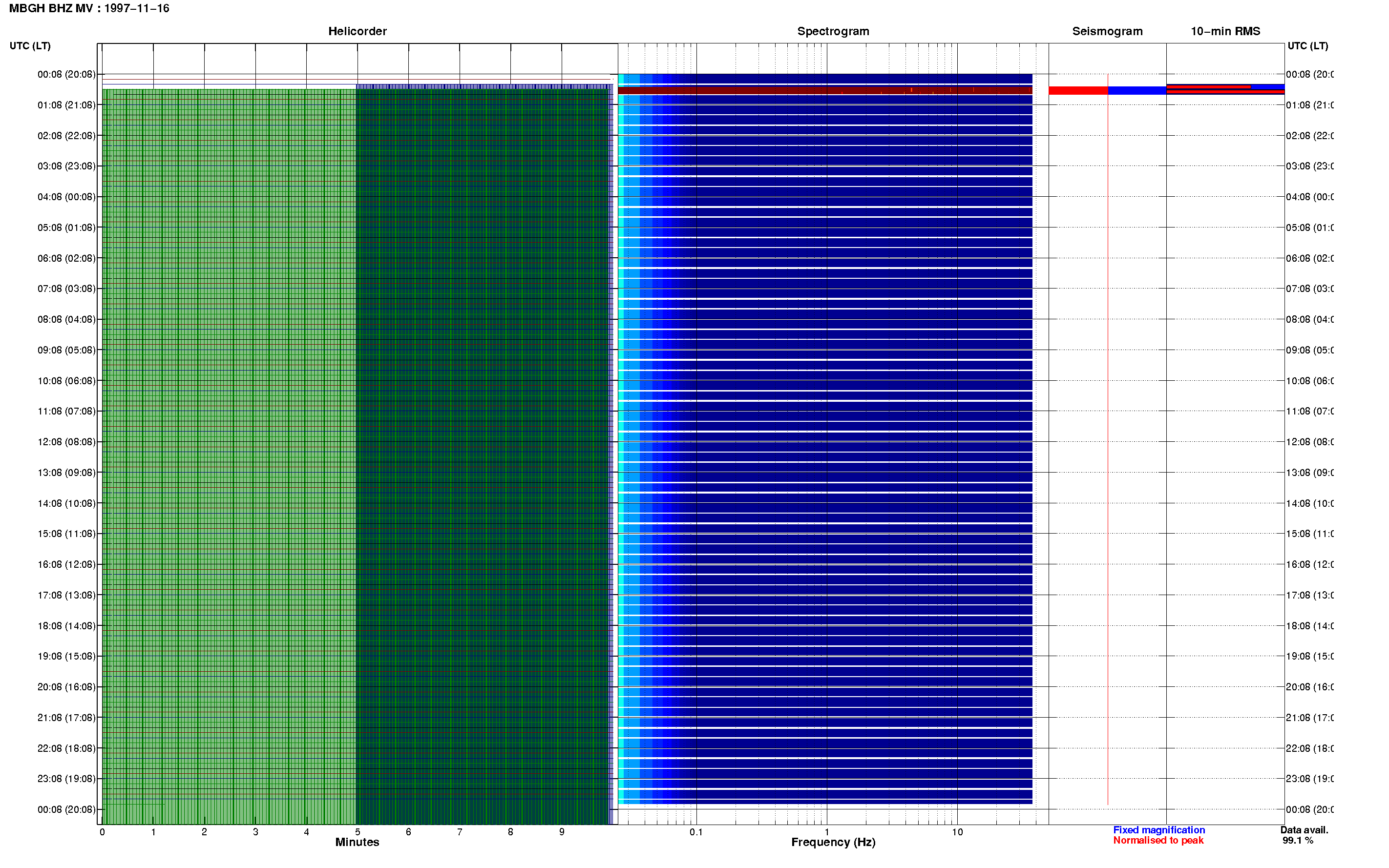Click the 03:08 (23:08) time label on the Helicorder axis
The width and height of the screenshot is (1389, 868).
[x=66, y=166]
